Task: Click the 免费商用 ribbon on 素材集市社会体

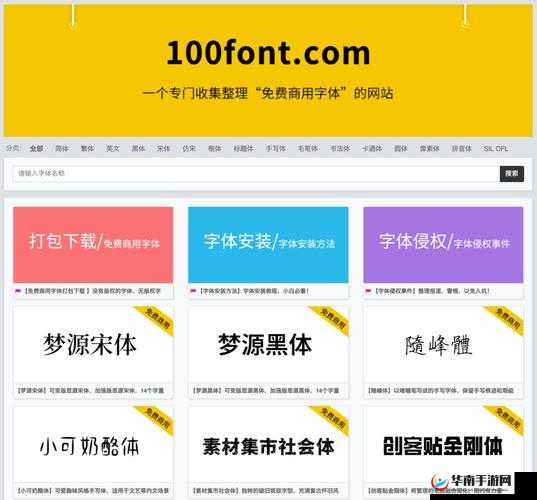Action: 332,419
